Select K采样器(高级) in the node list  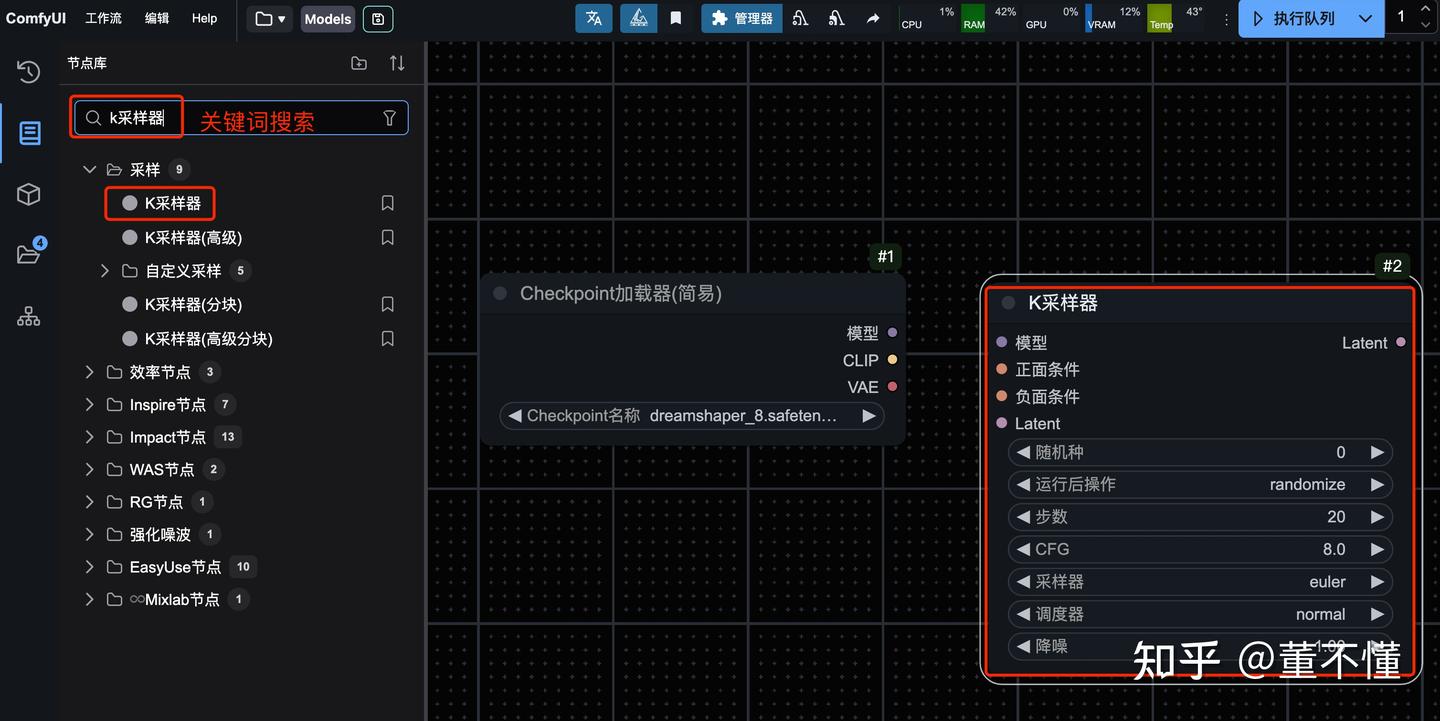pos(193,238)
